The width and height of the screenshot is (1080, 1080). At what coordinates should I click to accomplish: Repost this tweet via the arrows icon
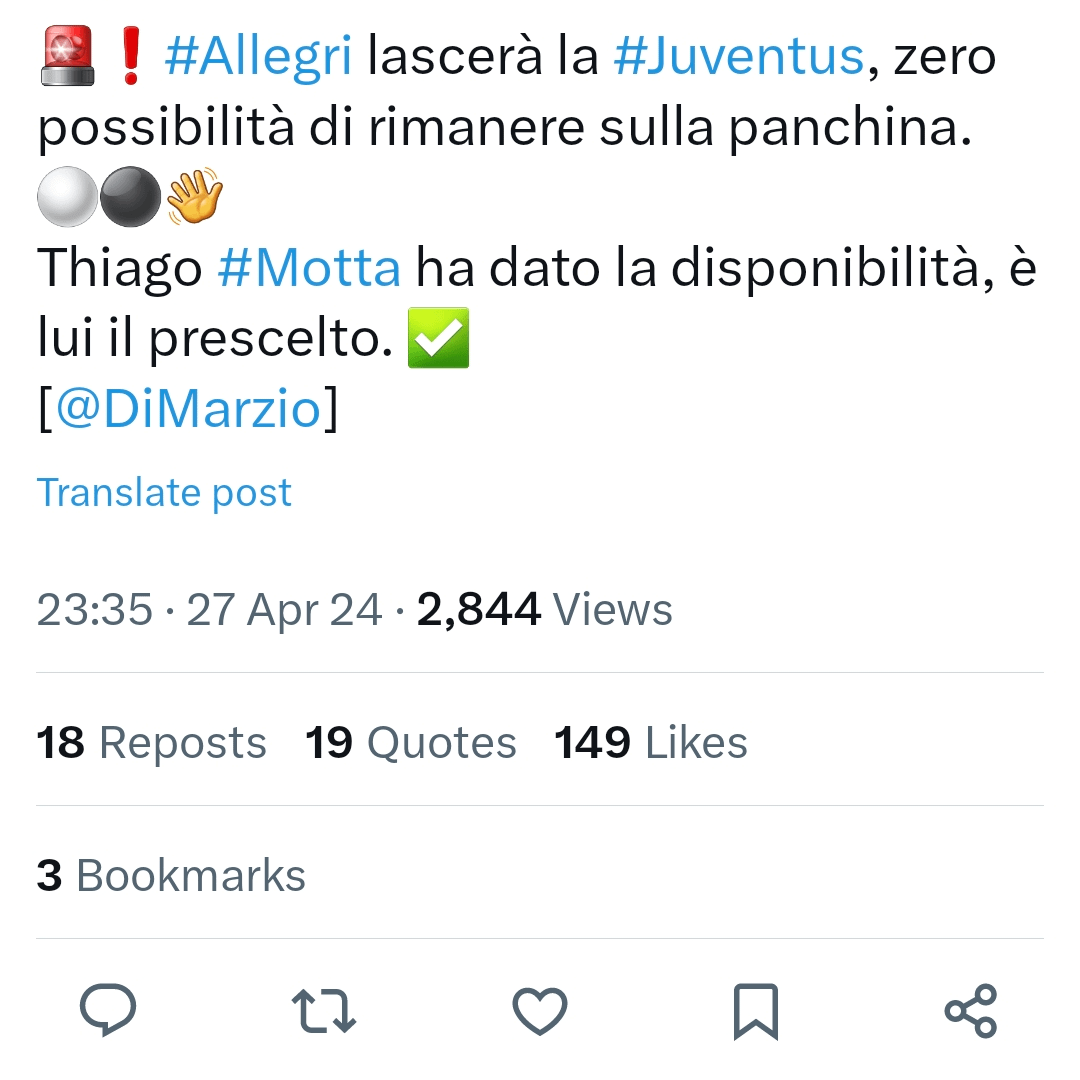[324, 1010]
